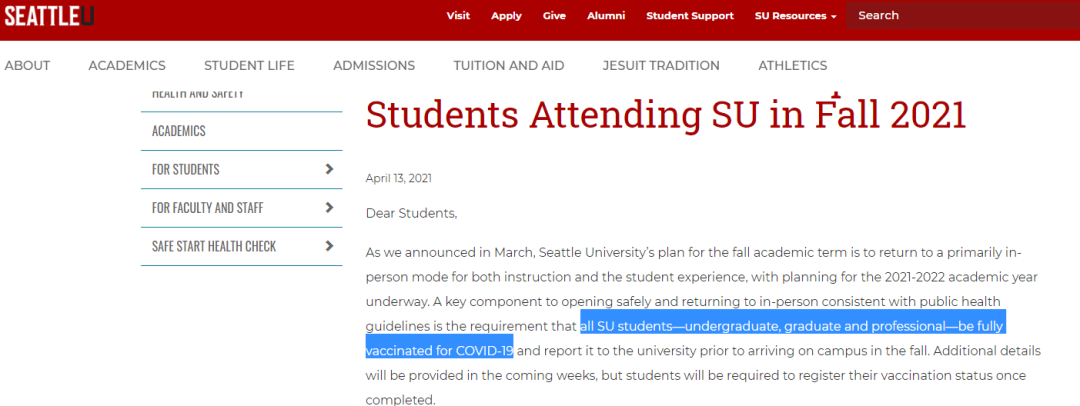Click the Seattle U logo
The height and width of the screenshot is (406, 1080).
coord(48,15)
